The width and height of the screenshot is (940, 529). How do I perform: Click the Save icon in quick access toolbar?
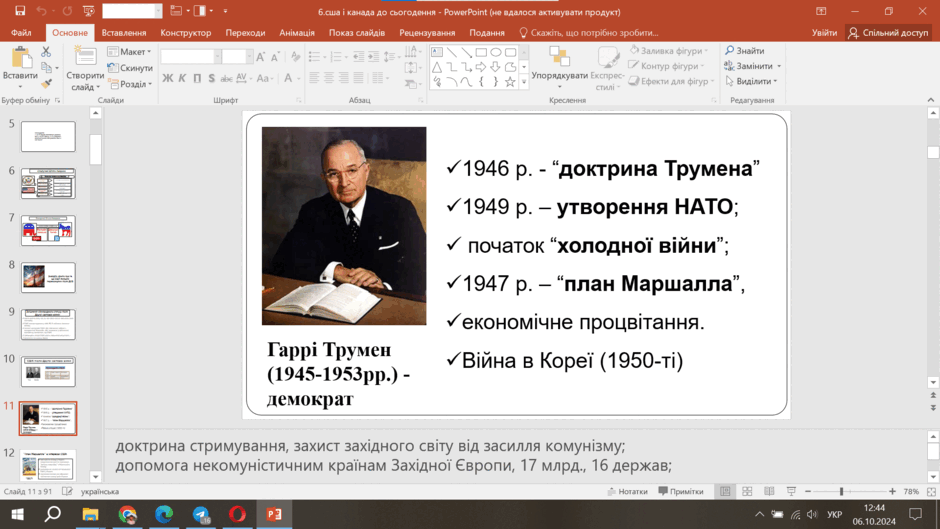[x=20, y=11]
